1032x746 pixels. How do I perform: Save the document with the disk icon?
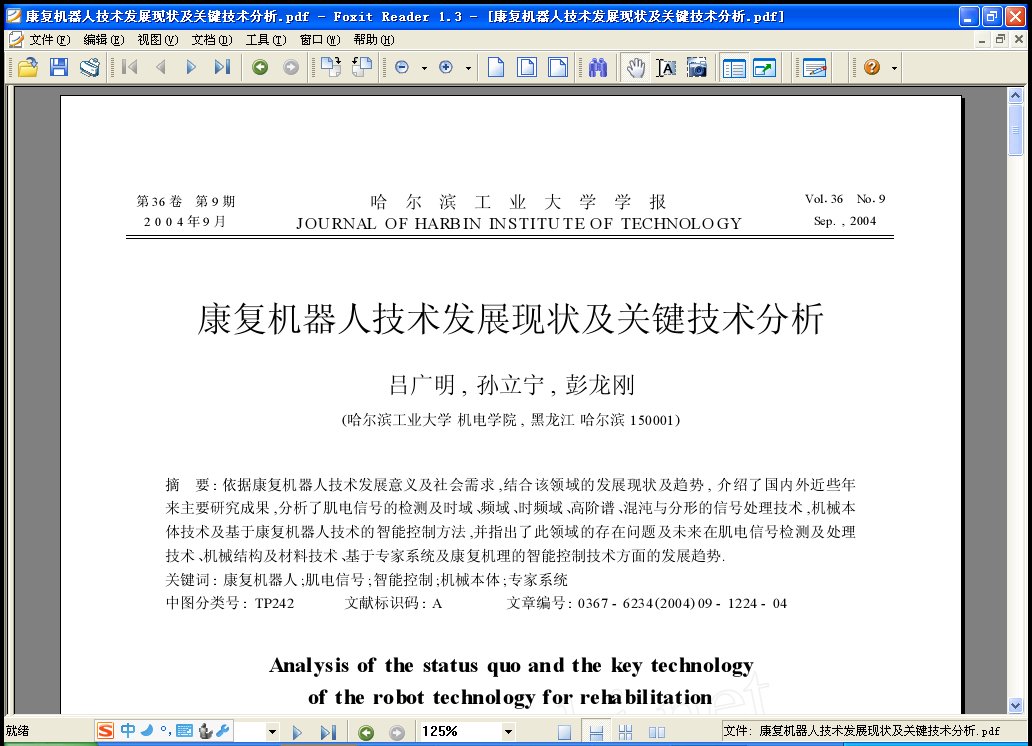(x=58, y=67)
